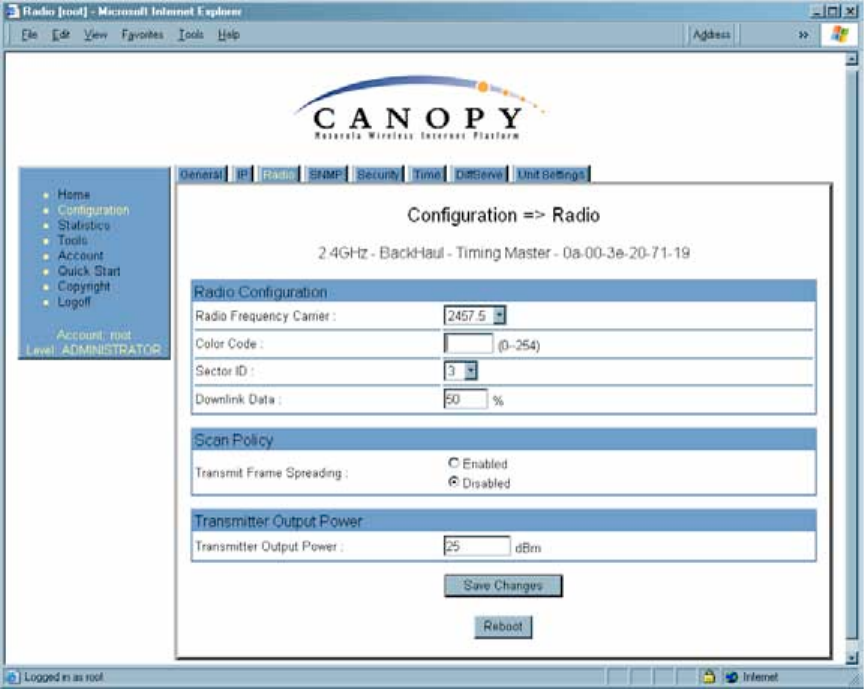This screenshot has width=864, height=689.
Task: Open the Help menu
Action: tap(228, 35)
